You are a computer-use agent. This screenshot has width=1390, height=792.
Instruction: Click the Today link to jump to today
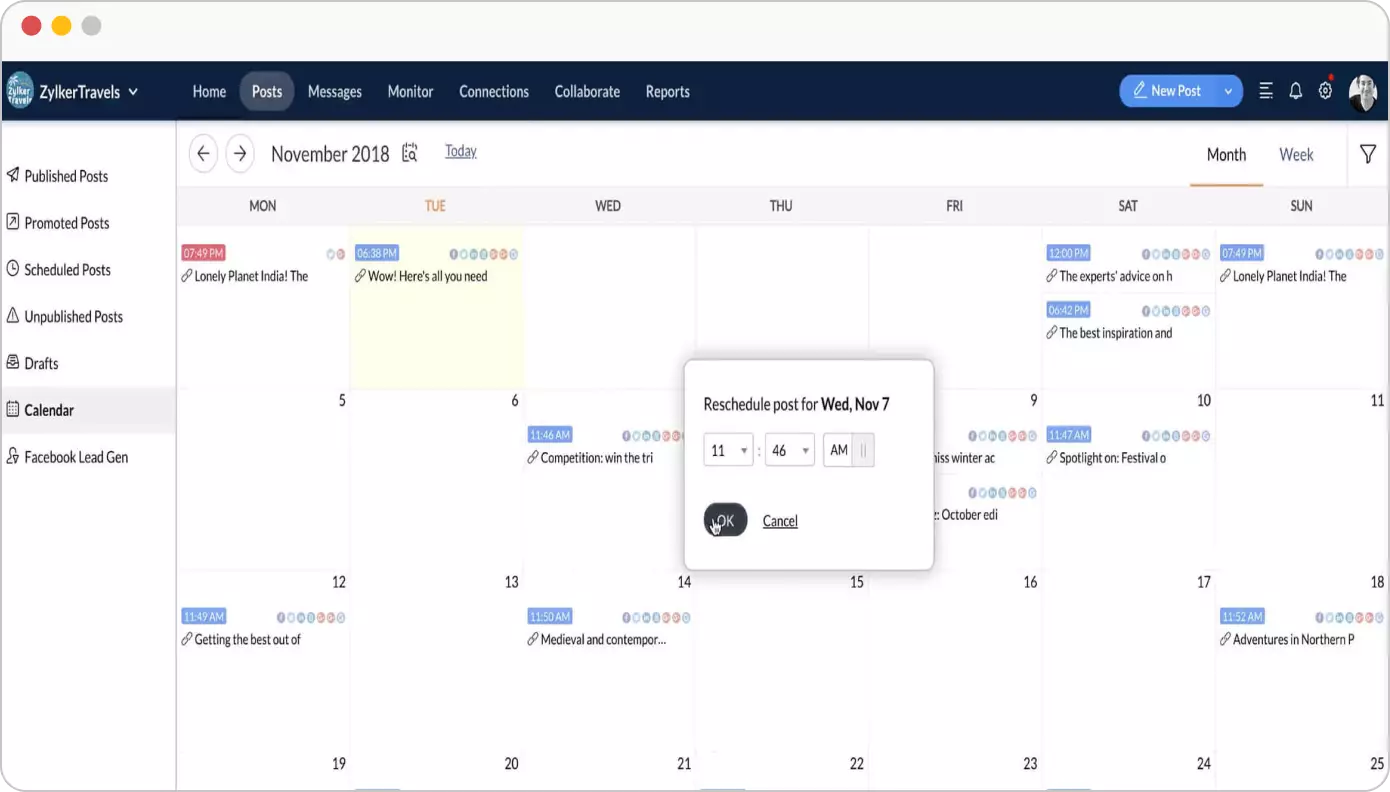[x=460, y=150]
